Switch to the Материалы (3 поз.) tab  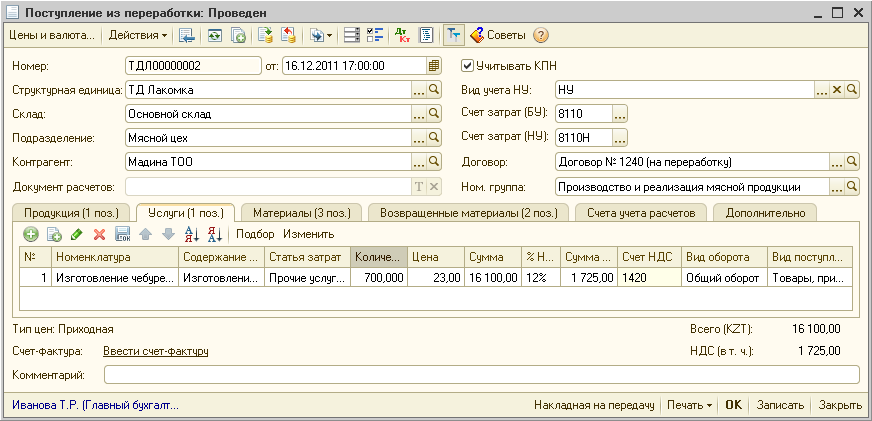(x=301, y=212)
